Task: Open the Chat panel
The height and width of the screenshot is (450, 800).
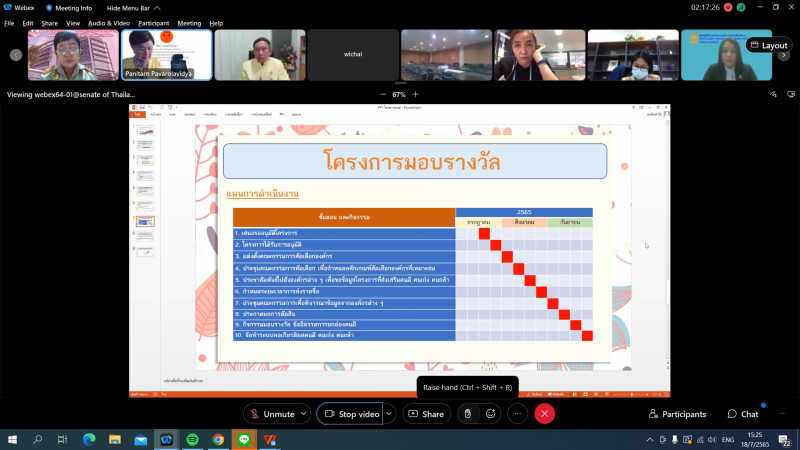Action: point(743,414)
